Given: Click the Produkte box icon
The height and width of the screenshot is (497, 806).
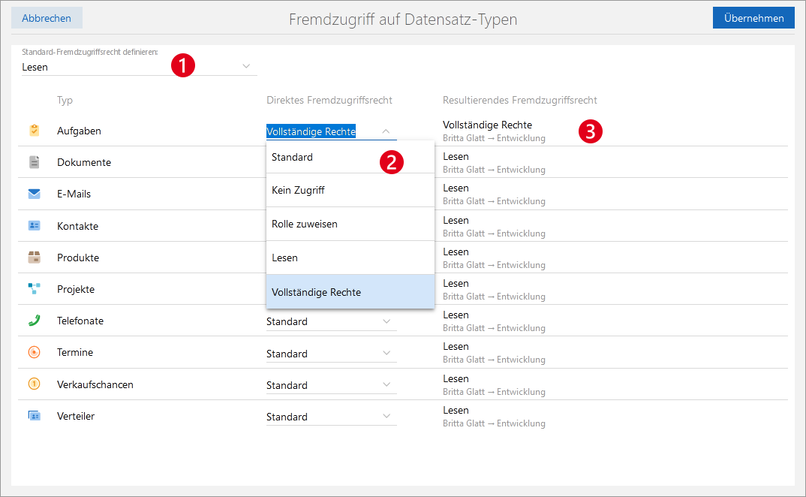Looking at the screenshot, I should pos(34,257).
